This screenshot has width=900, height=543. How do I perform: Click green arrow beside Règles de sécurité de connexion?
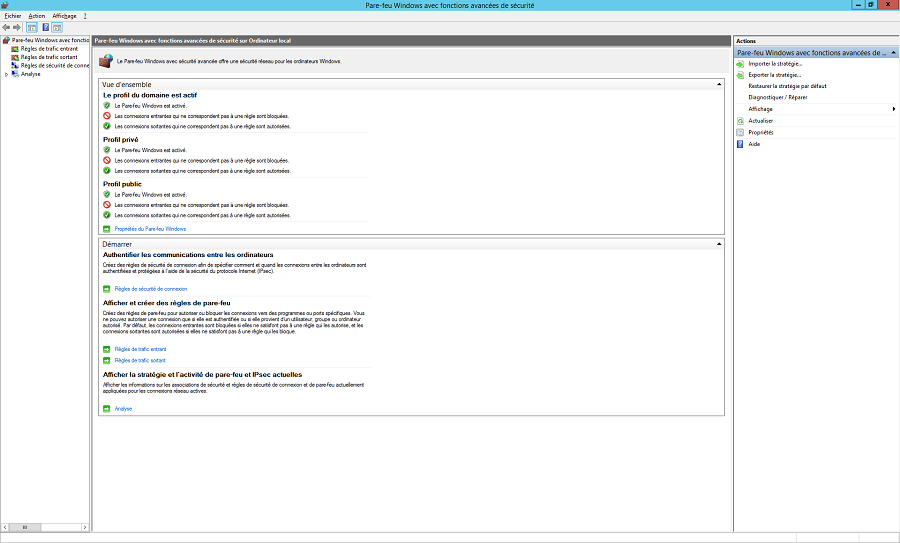point(106,289)
